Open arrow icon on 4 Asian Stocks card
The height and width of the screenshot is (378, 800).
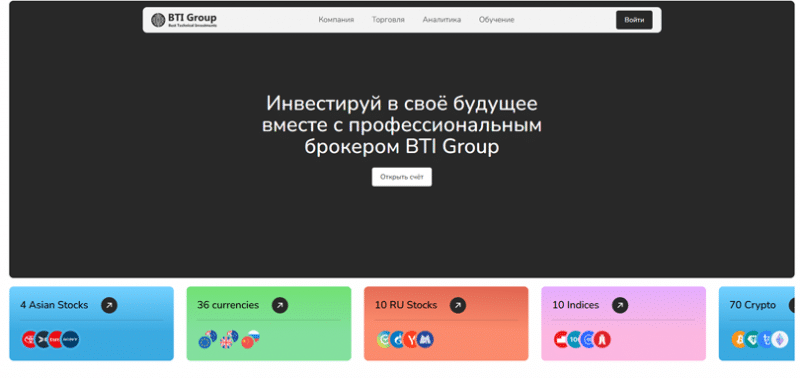click(109, 306)
